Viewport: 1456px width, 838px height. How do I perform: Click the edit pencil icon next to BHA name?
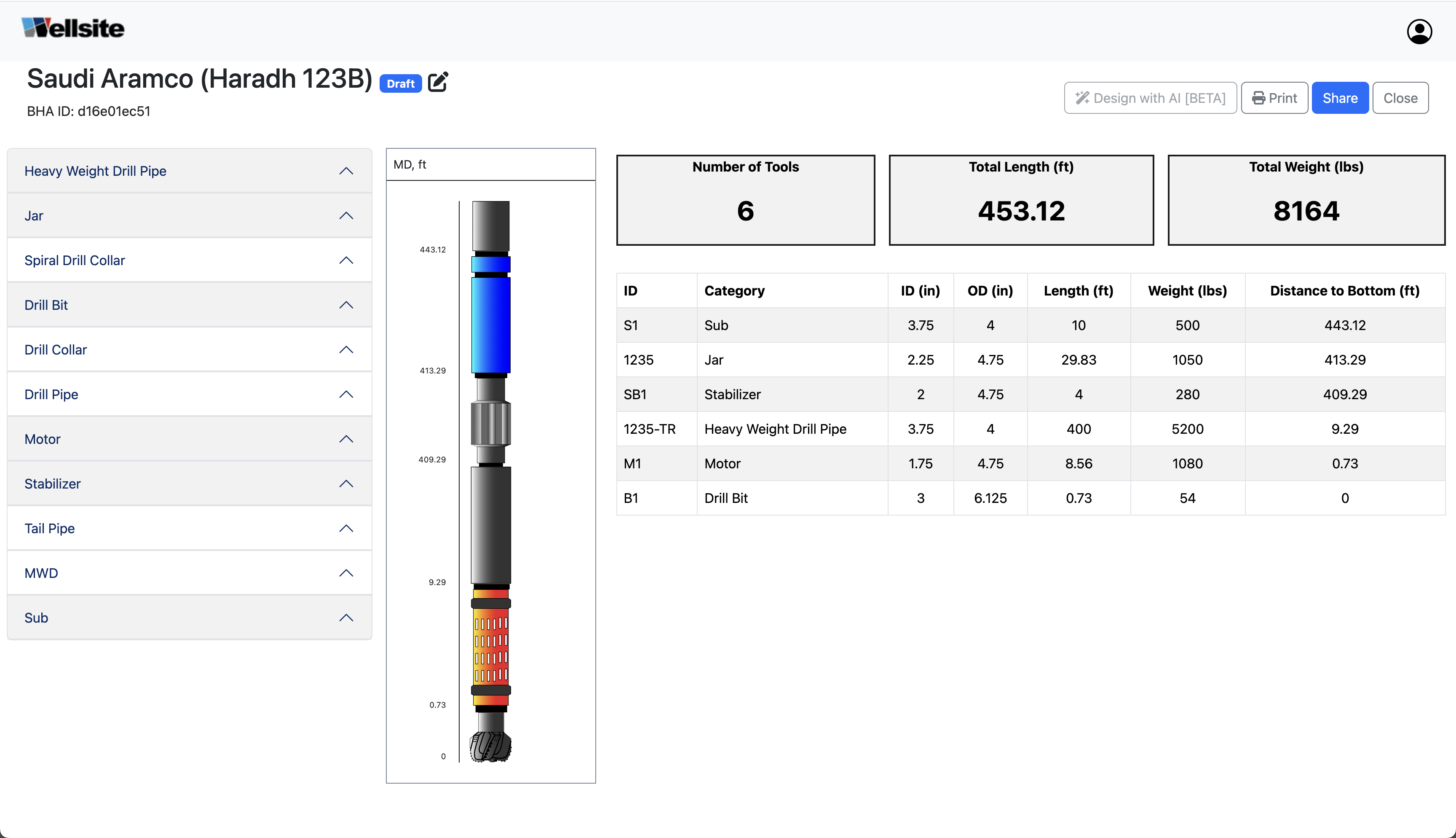[438, 82]
